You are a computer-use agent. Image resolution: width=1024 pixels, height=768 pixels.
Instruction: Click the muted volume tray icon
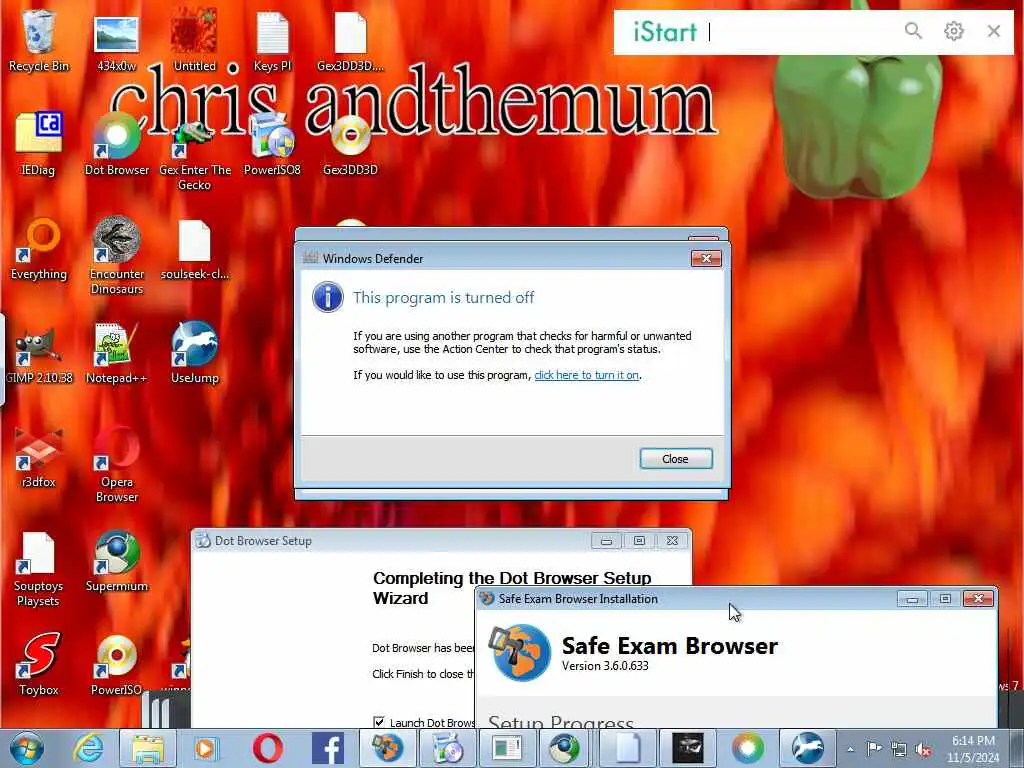923,749
